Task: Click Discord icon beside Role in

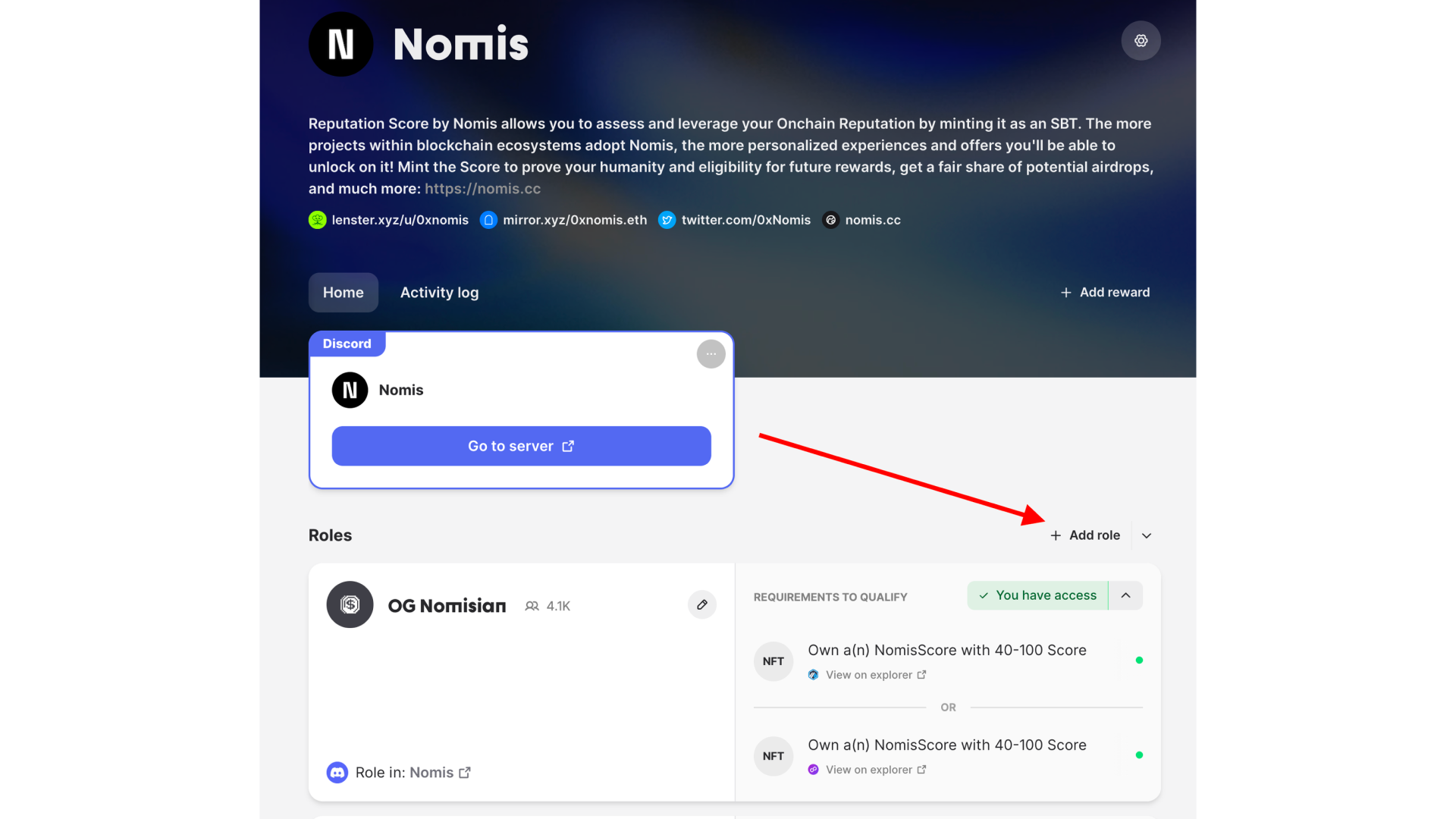Action: (337, 773)
